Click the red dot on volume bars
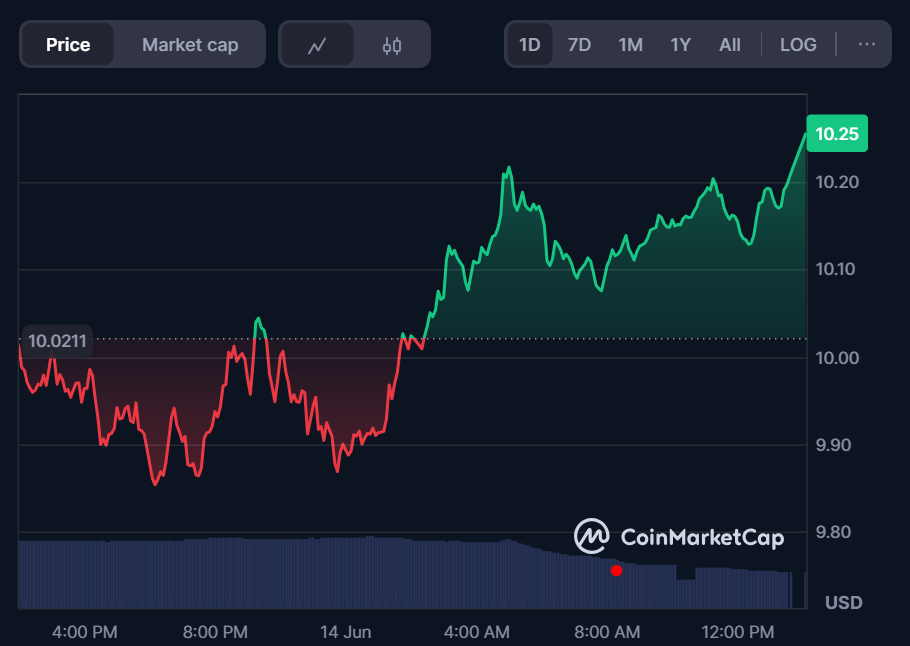 coord(616,571)
